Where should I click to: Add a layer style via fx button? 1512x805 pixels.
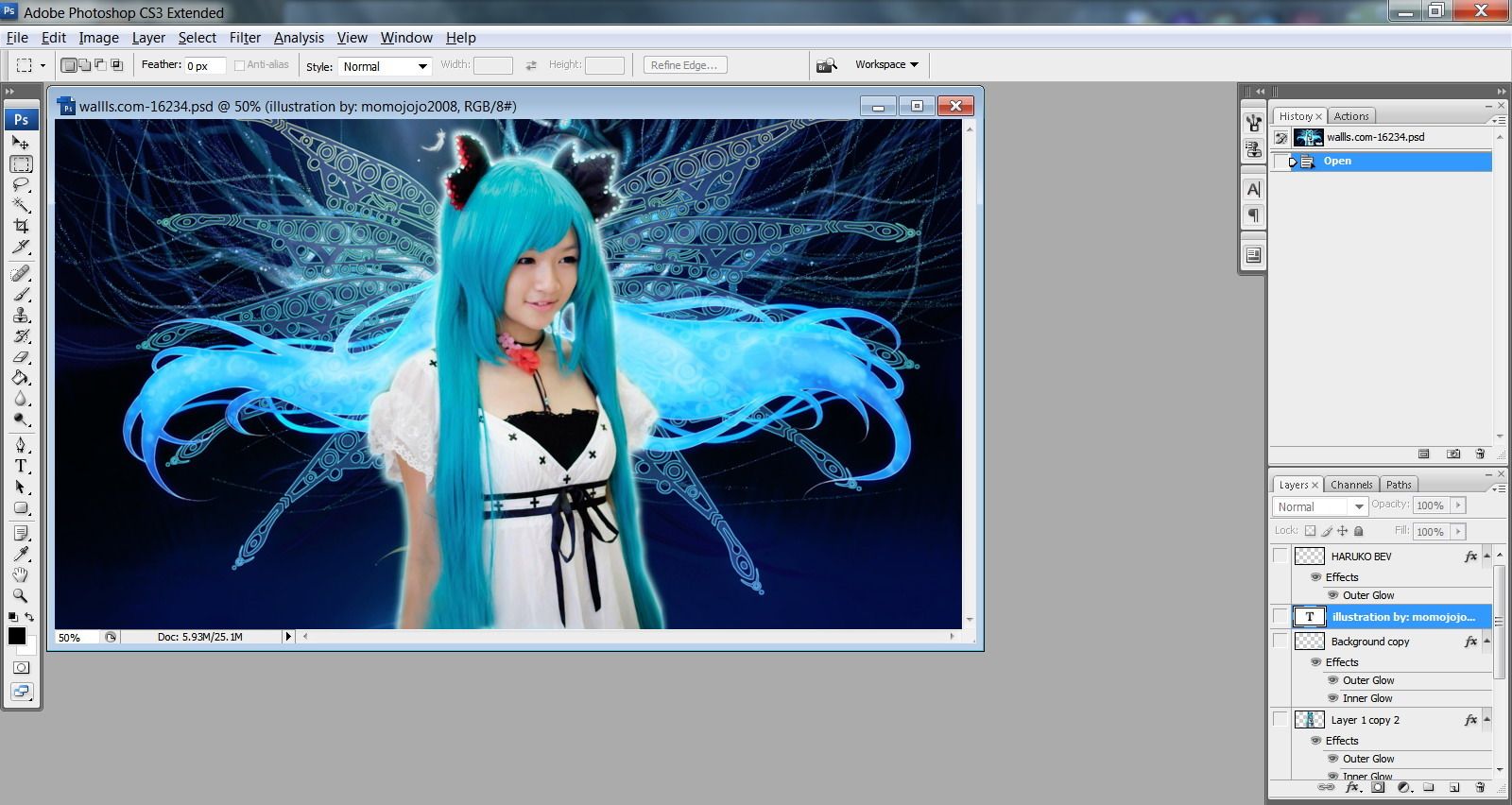click(x=1352, y=787)
